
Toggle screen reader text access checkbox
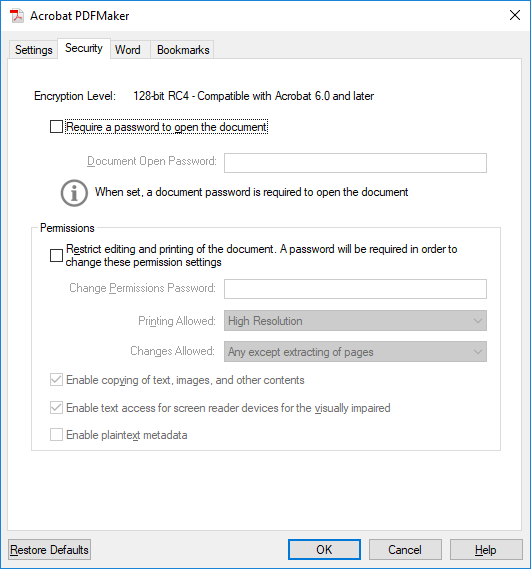(x=56, y=408)
